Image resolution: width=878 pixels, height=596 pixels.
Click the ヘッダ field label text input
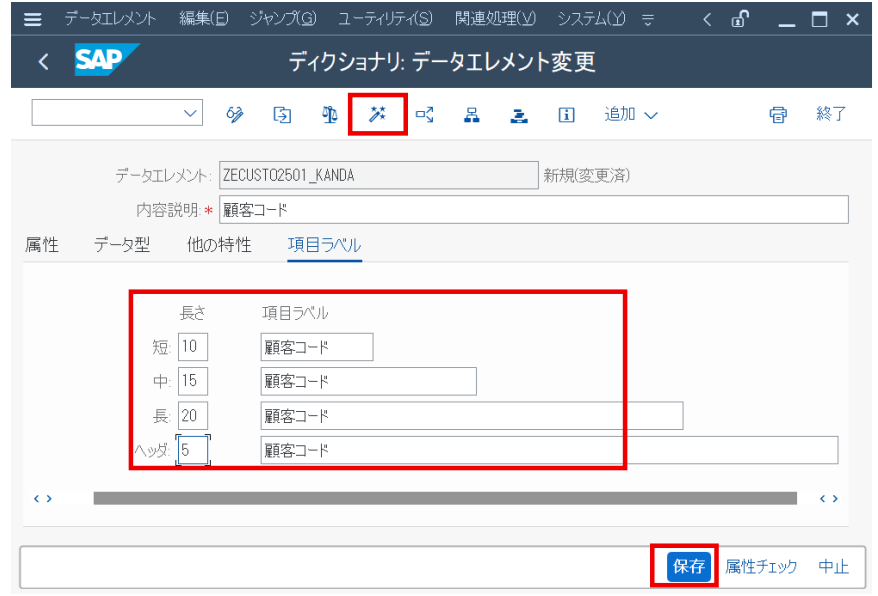549,450
